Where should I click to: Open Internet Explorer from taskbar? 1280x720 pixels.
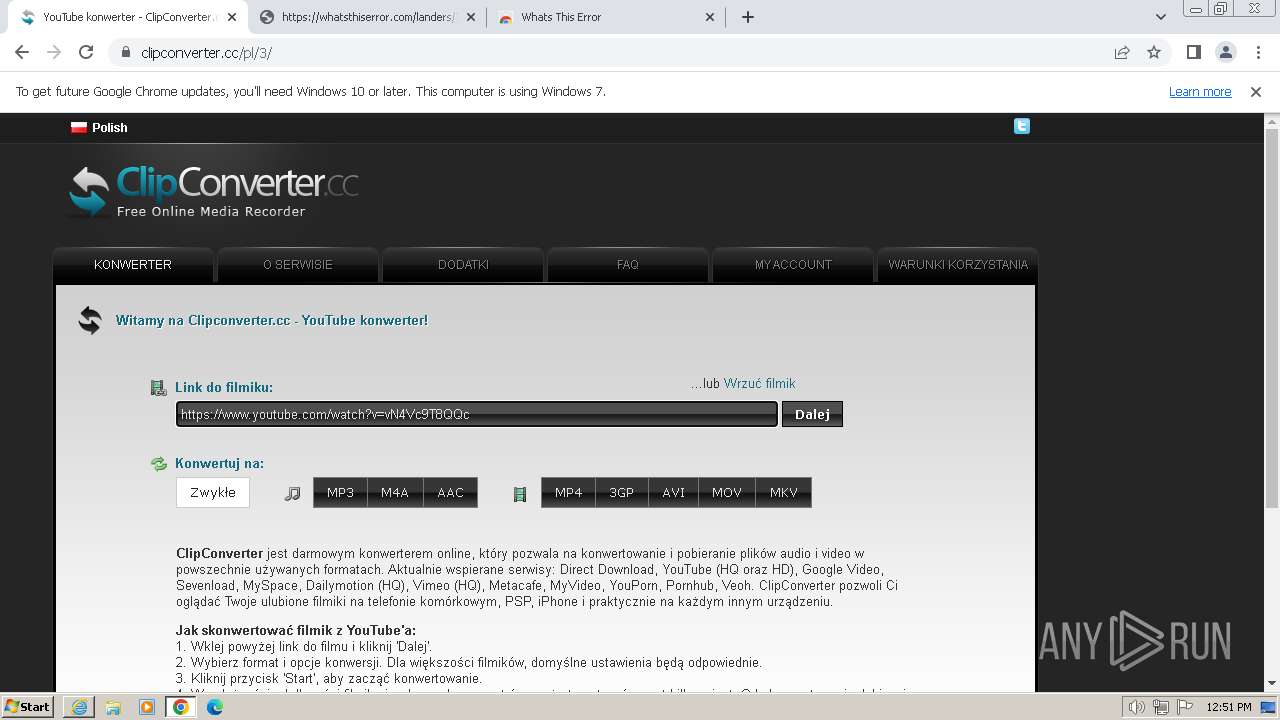tap(79, 707)
